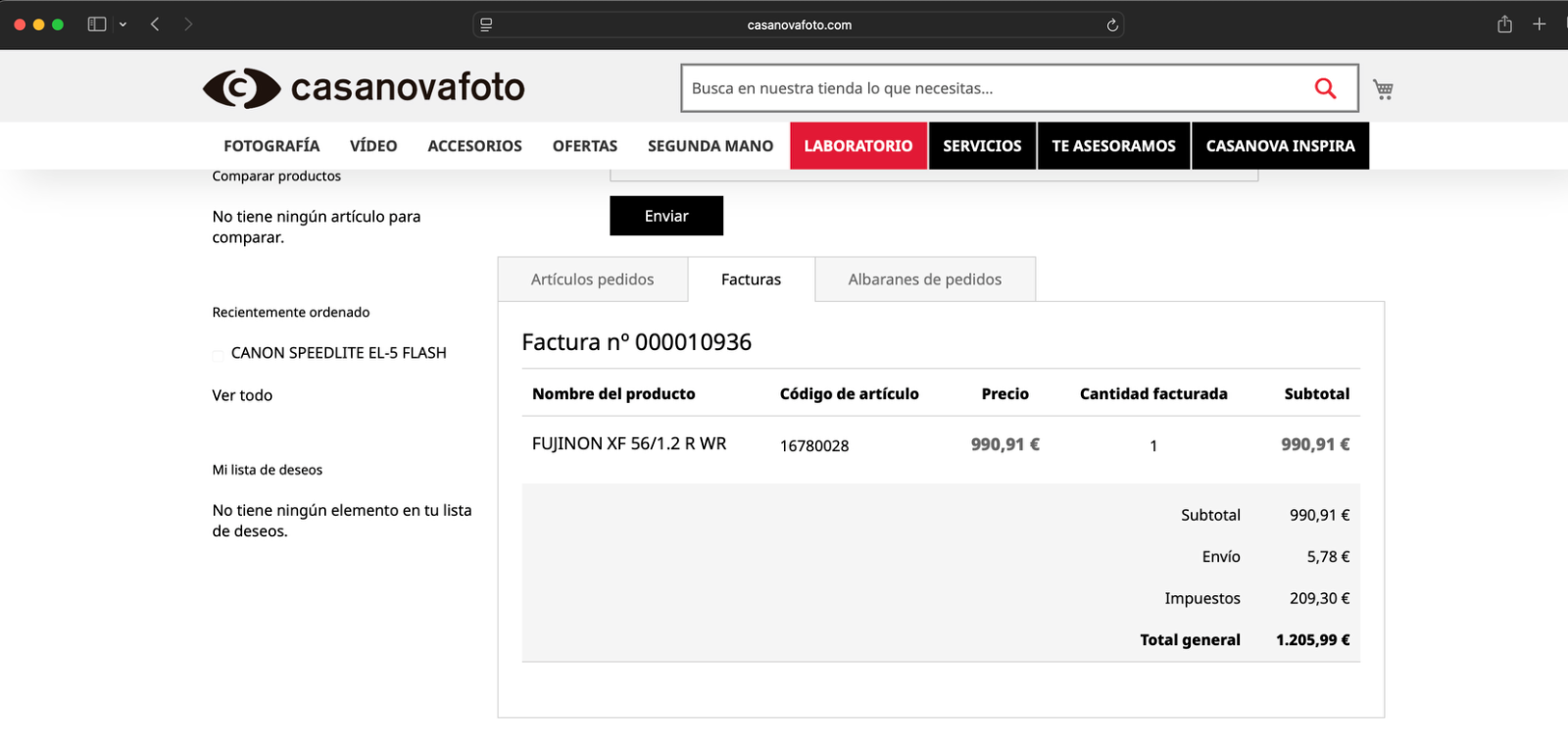Open the SEGUNDA MANO menu
1568x756 pixels.
[x=710, y=146]
